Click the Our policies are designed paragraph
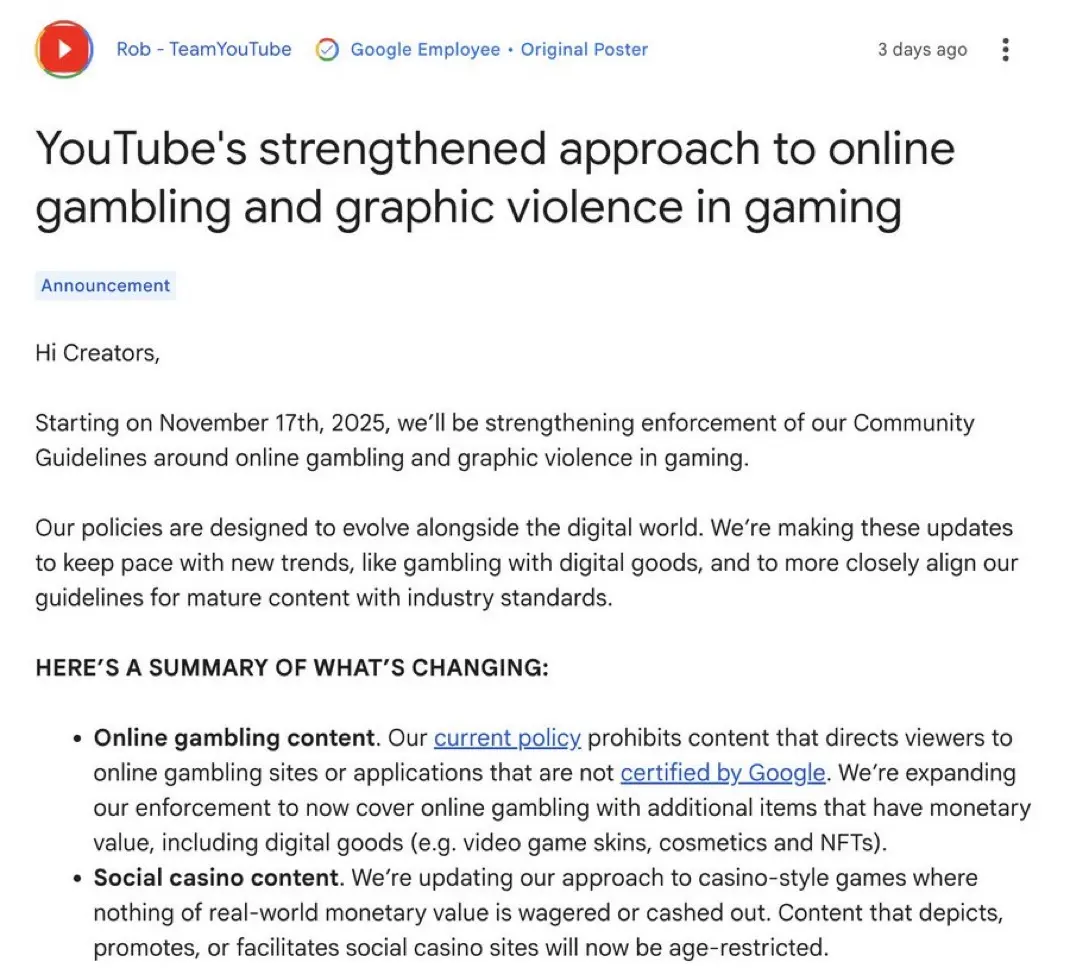 pyautogui.click(x=526, y=563)
